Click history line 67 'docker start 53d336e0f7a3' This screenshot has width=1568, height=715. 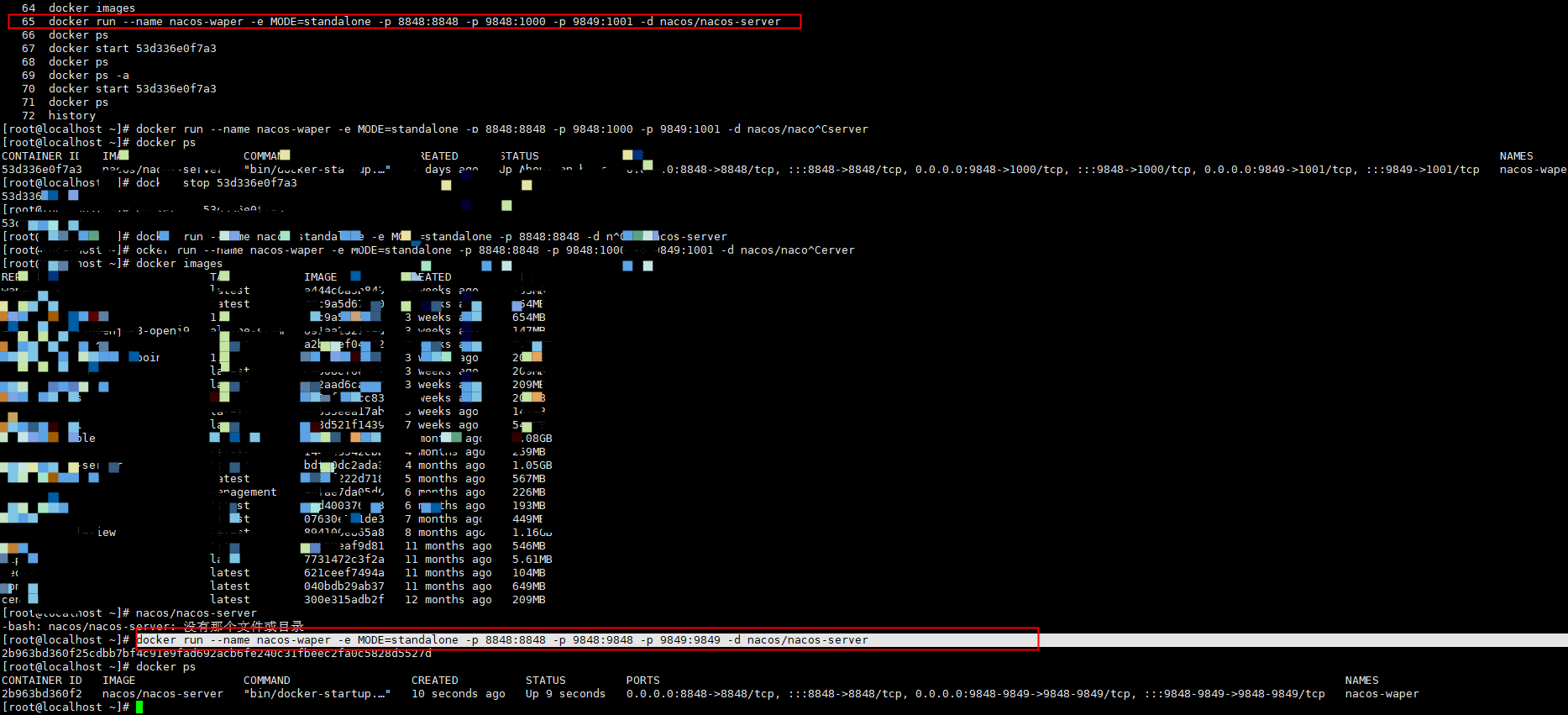[132, 48]
